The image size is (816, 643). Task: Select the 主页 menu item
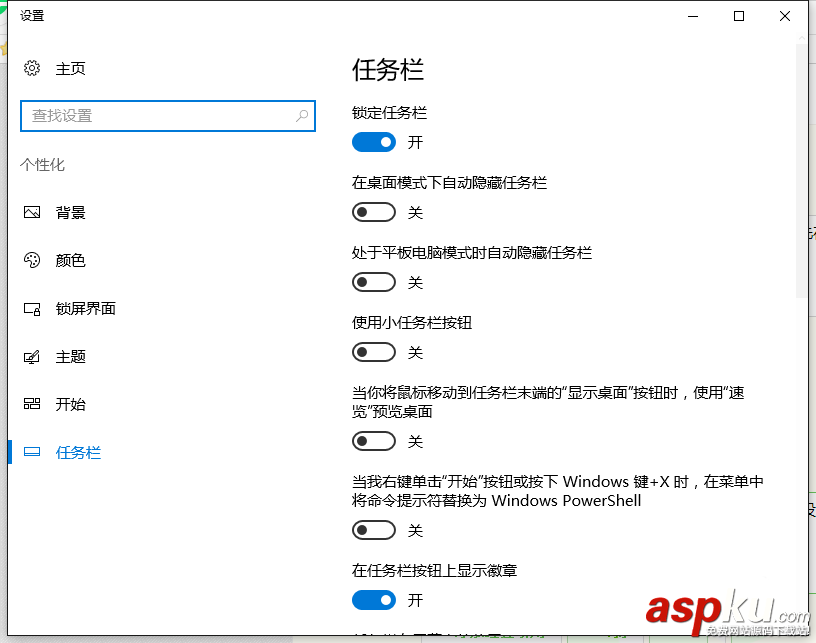coord(70,68)
